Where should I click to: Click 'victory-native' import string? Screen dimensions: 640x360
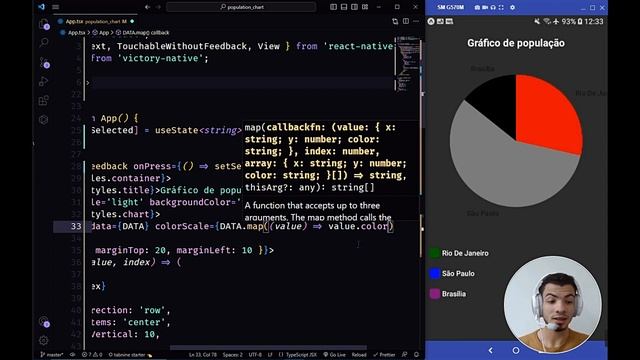point(160,58)
